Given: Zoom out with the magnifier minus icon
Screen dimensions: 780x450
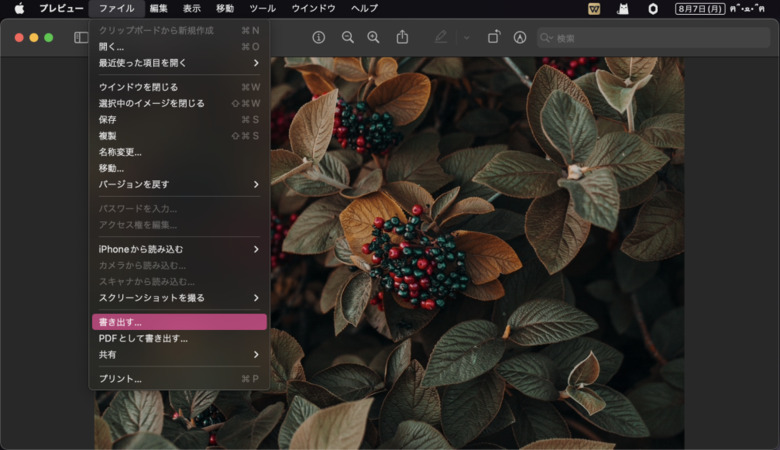Looking at the screenshot, I should click(348, 37).
